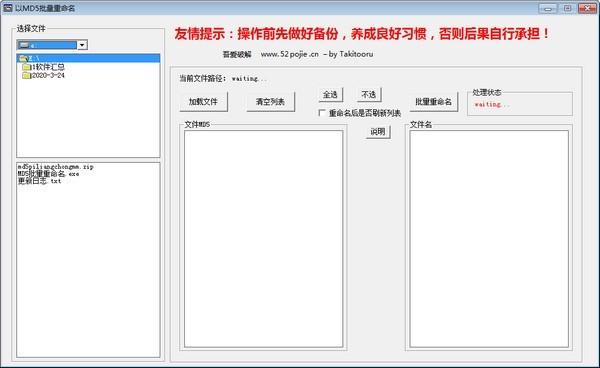Select all with the 全选 button
This screenshot has height=368, width=600.
pos(330,94)
